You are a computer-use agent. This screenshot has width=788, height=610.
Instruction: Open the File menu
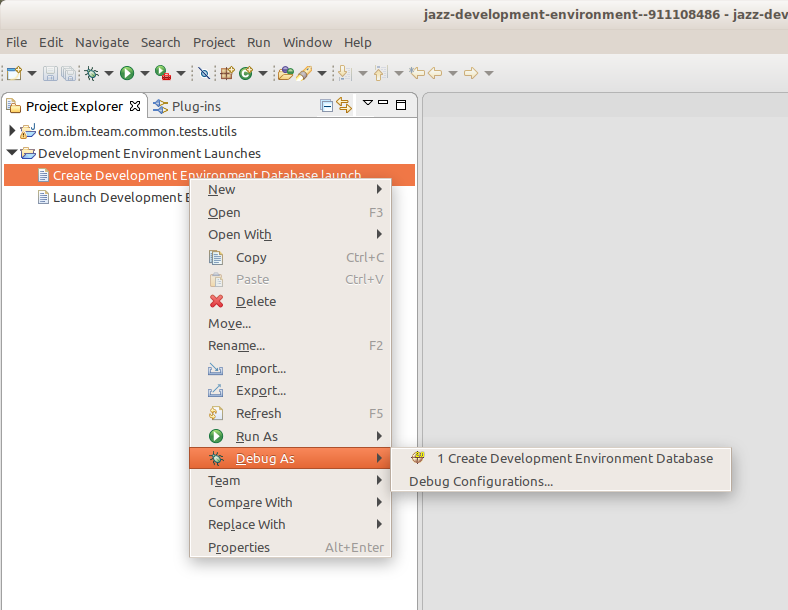click(17, 43)
